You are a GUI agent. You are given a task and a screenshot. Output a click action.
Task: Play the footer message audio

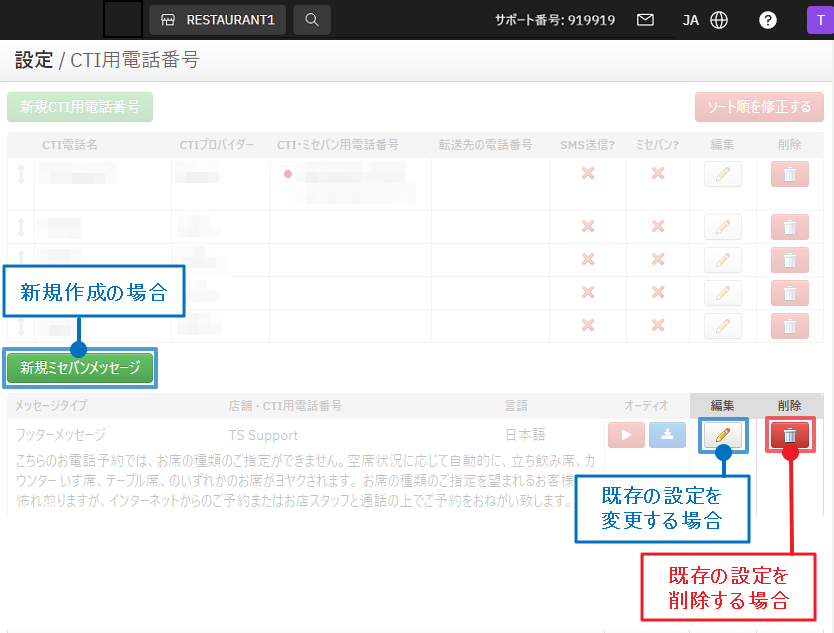626,435
